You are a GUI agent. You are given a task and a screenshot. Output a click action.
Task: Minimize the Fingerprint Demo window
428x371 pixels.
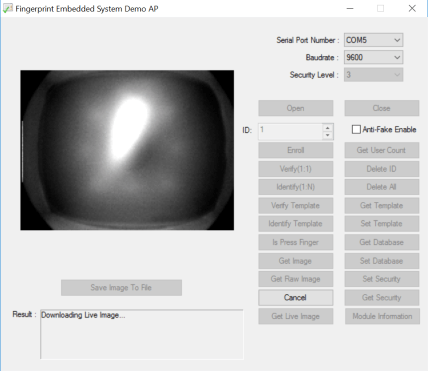point(350,8)
